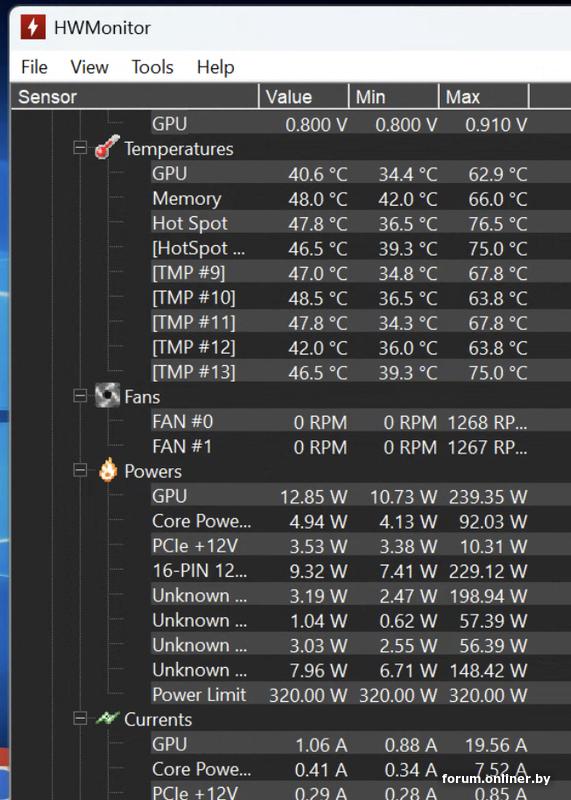
Task: Open the File menu
Action: [x=34, y=67]
